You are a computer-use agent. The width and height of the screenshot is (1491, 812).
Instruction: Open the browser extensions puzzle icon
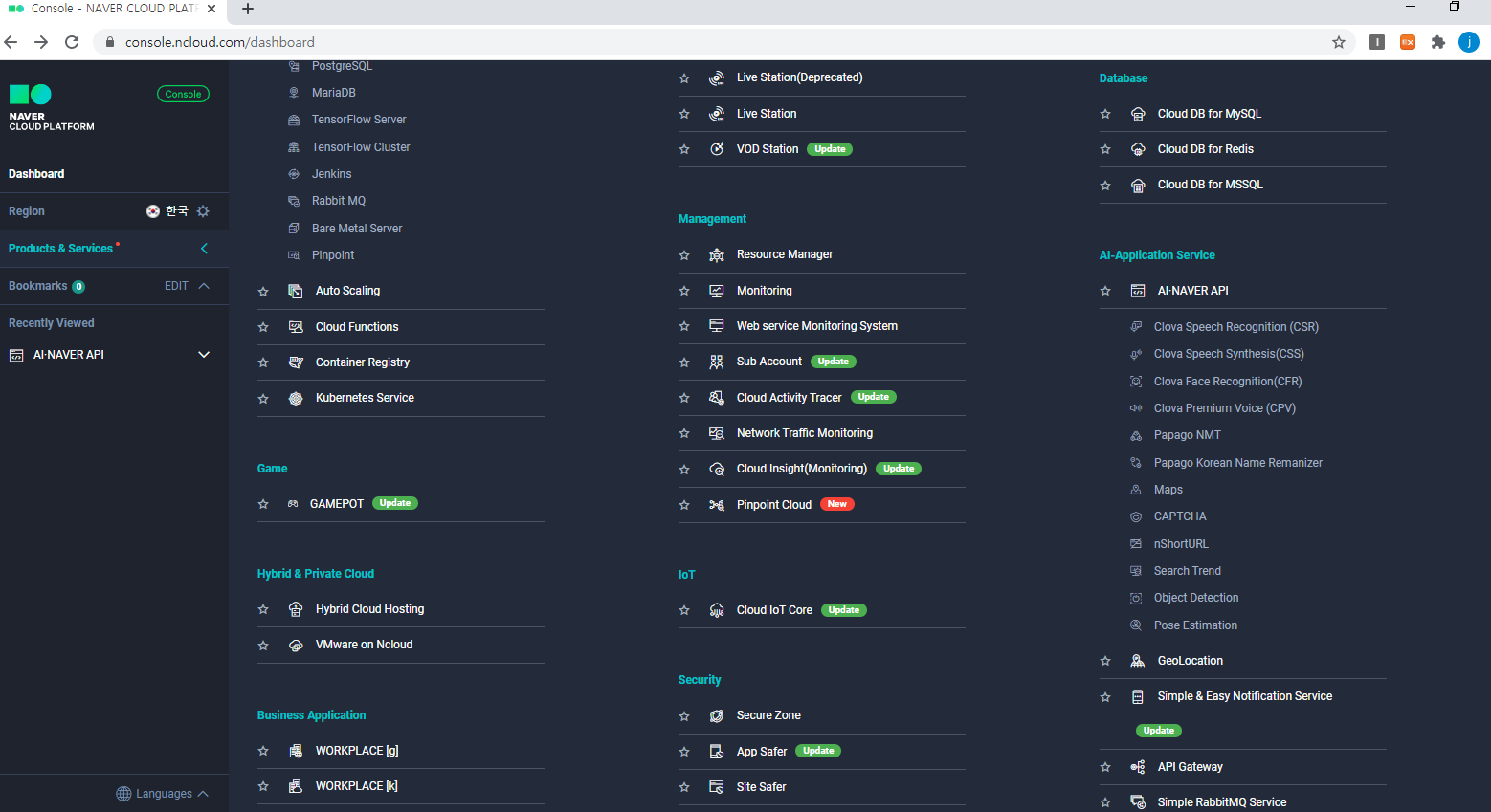tap(1437, 42)
